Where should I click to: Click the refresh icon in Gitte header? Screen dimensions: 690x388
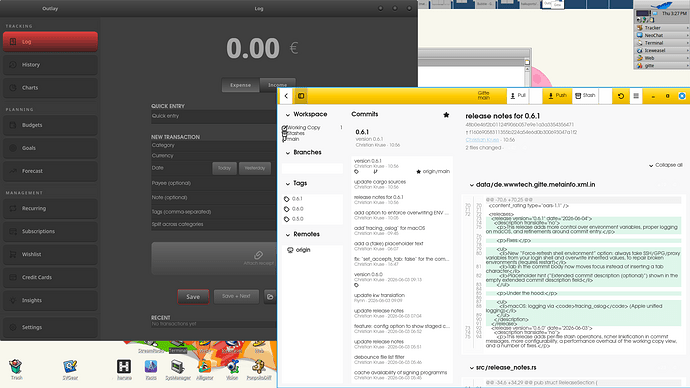(x=621, y=96)
